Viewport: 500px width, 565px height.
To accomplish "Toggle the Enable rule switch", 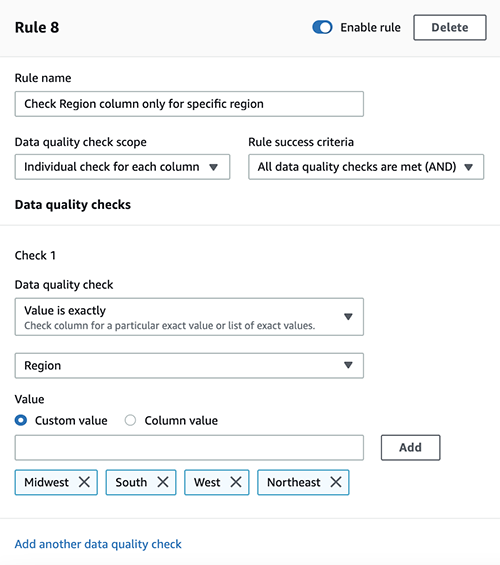I will (322, 27).
